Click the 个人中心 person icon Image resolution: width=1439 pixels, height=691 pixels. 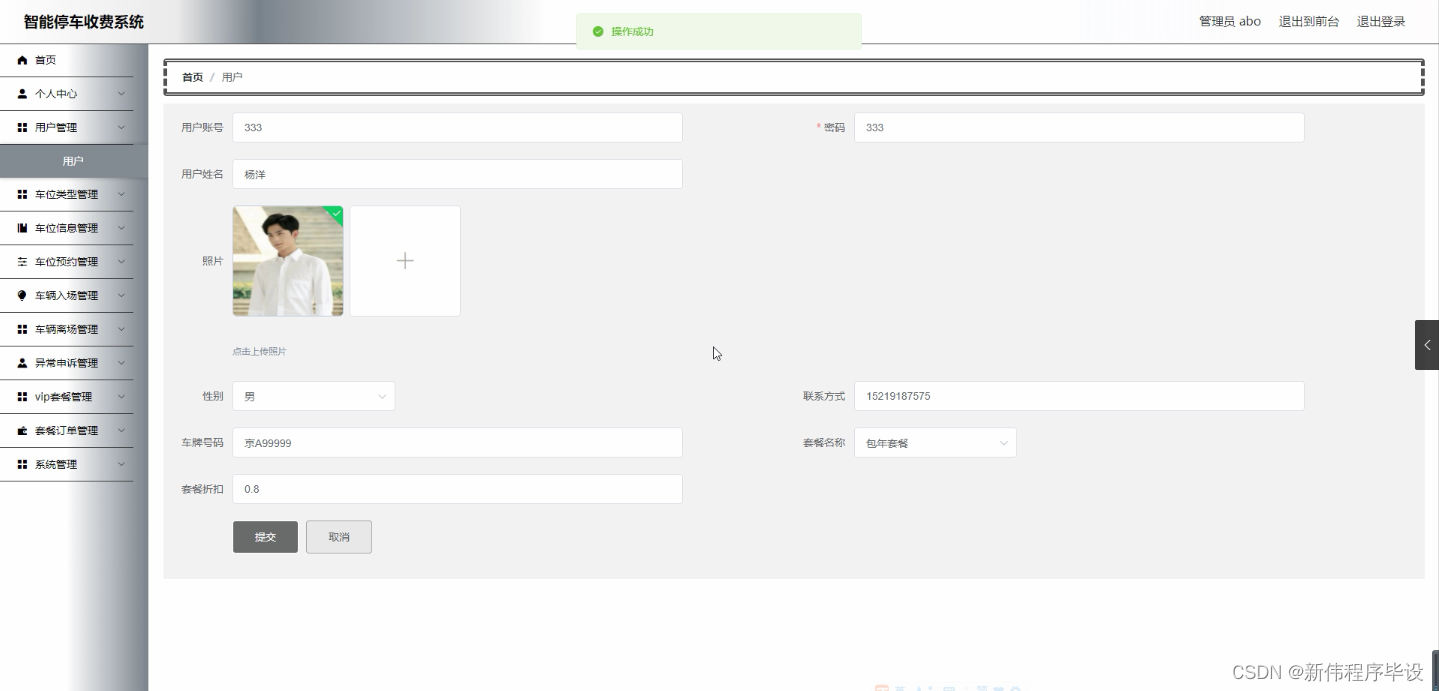coord(22,93)
